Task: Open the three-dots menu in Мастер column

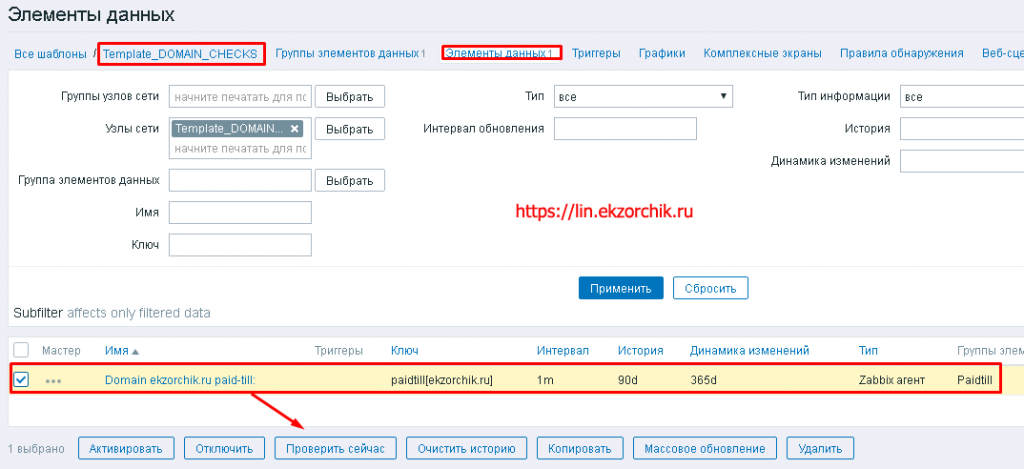Action: tap(53, 381)
